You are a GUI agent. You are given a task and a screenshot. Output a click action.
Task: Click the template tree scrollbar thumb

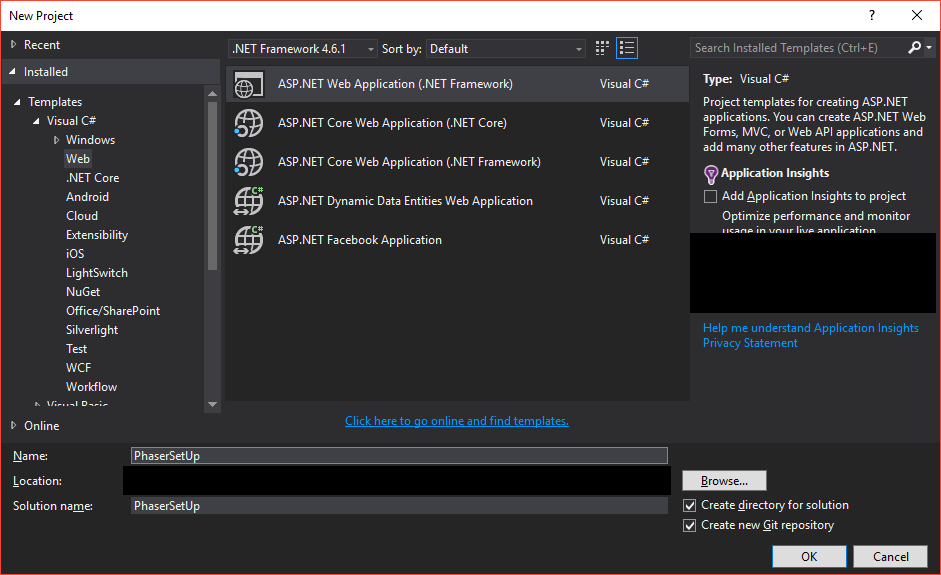click(212, 186)
